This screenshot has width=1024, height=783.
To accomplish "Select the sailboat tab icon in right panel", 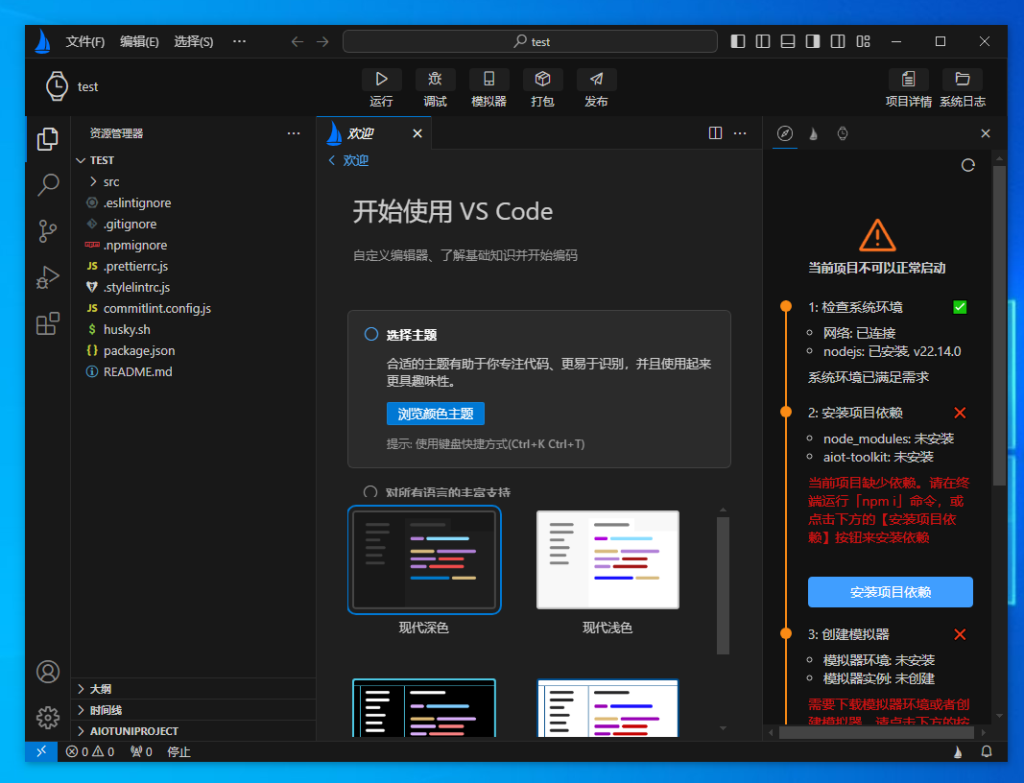I will pyautogui.click(x=814, y=133).
